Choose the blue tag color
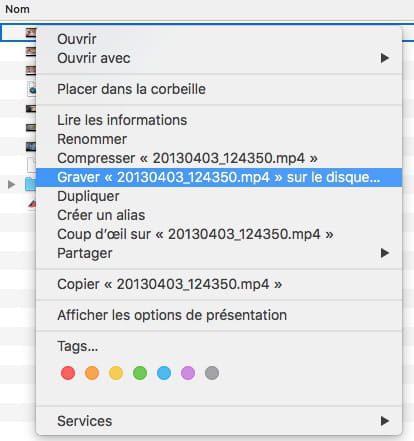 [x=164, y=373]
